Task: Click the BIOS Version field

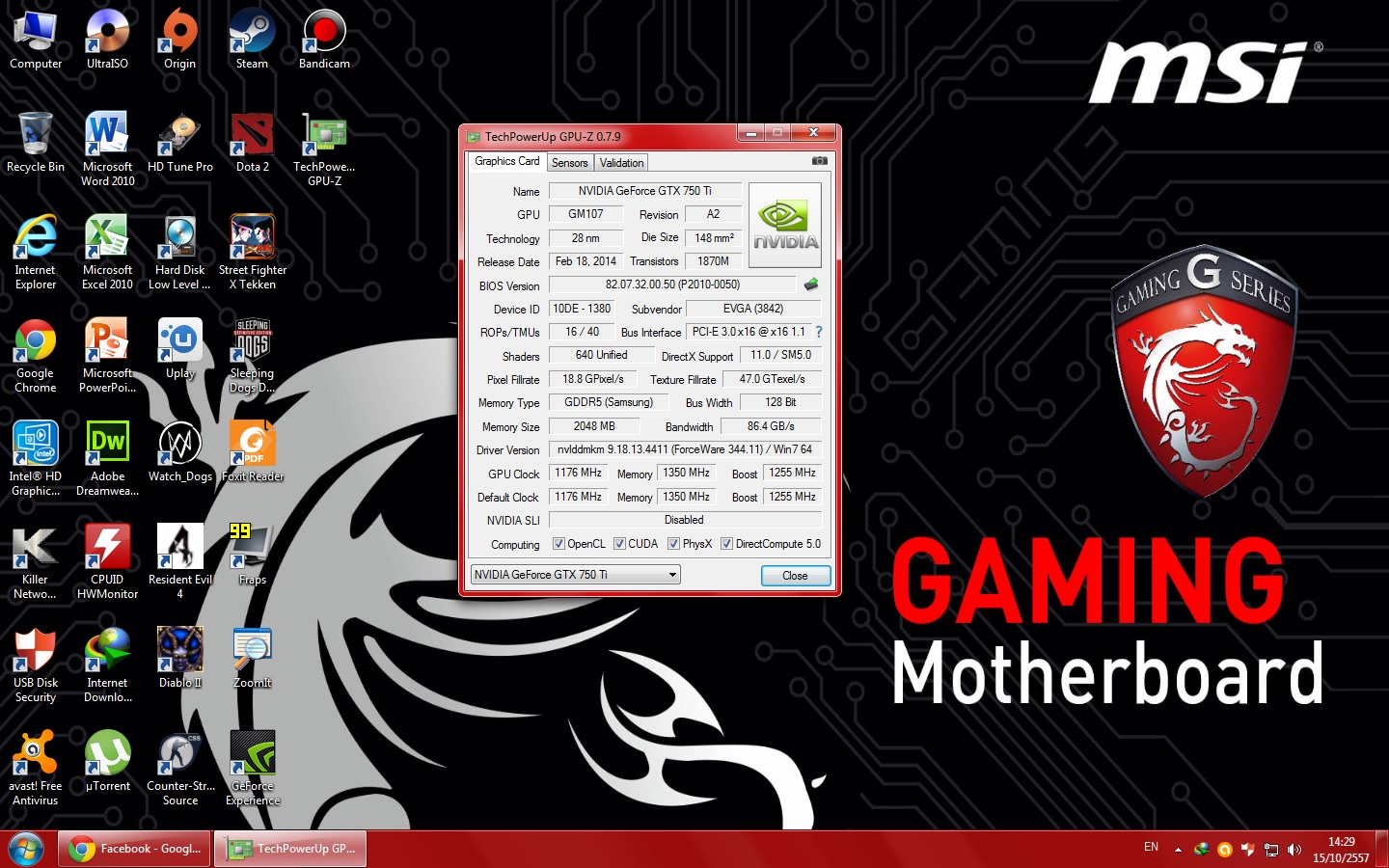Action: point(672,285)
